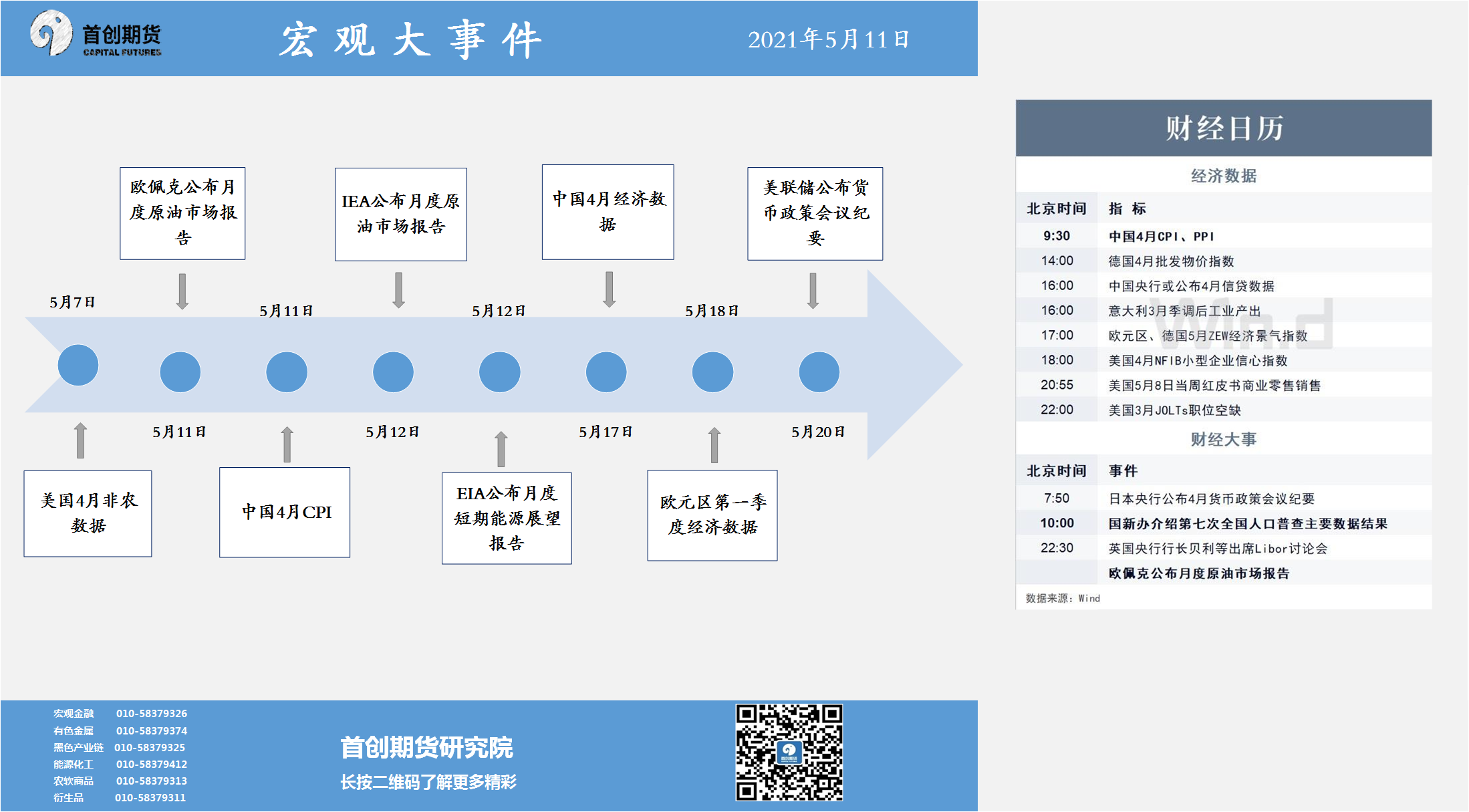Select the 9:30 中国4月CPI、PPI row
The image size is (1469, 812).
(x=1224, y=236)
